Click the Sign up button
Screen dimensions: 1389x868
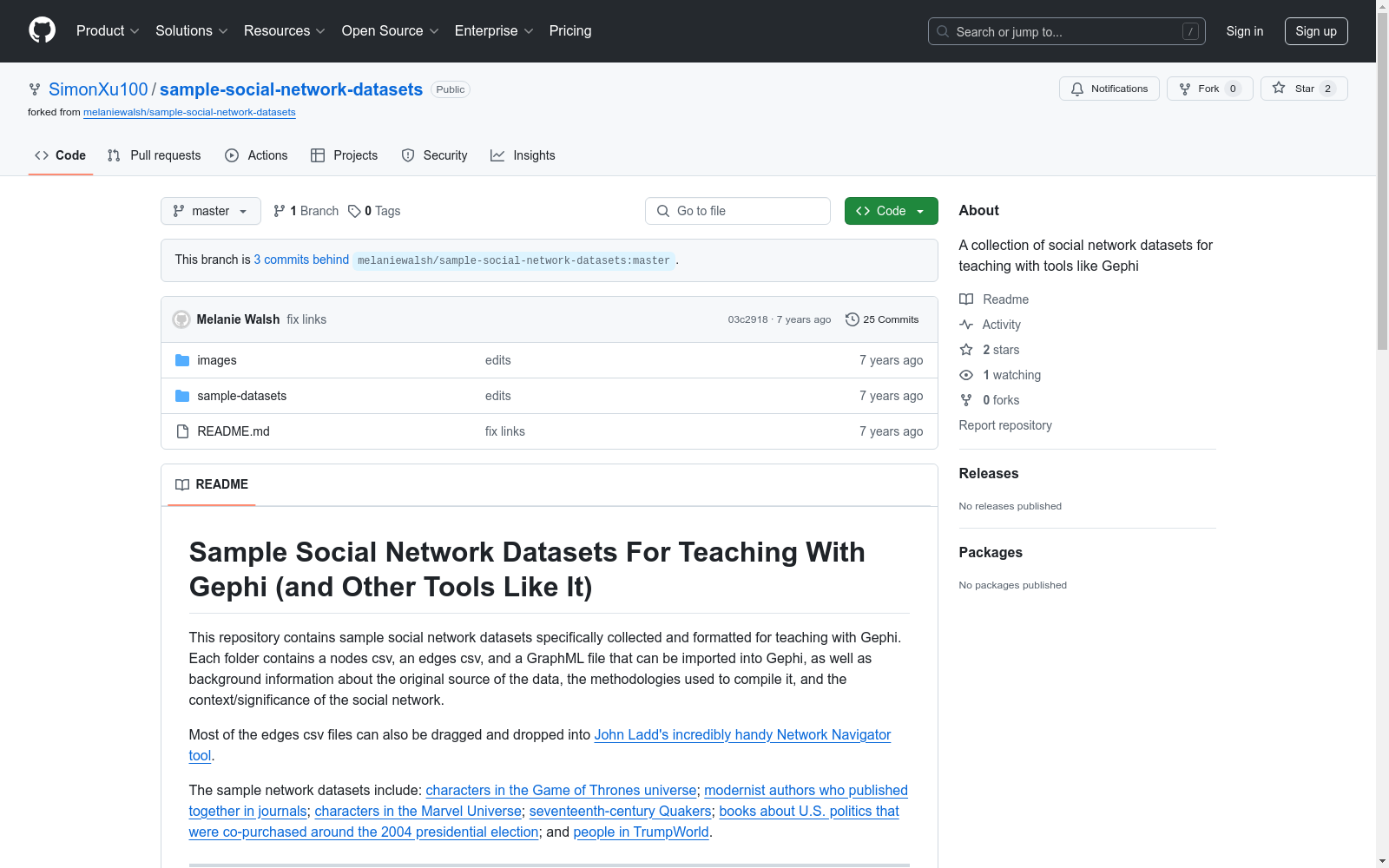1316,31
